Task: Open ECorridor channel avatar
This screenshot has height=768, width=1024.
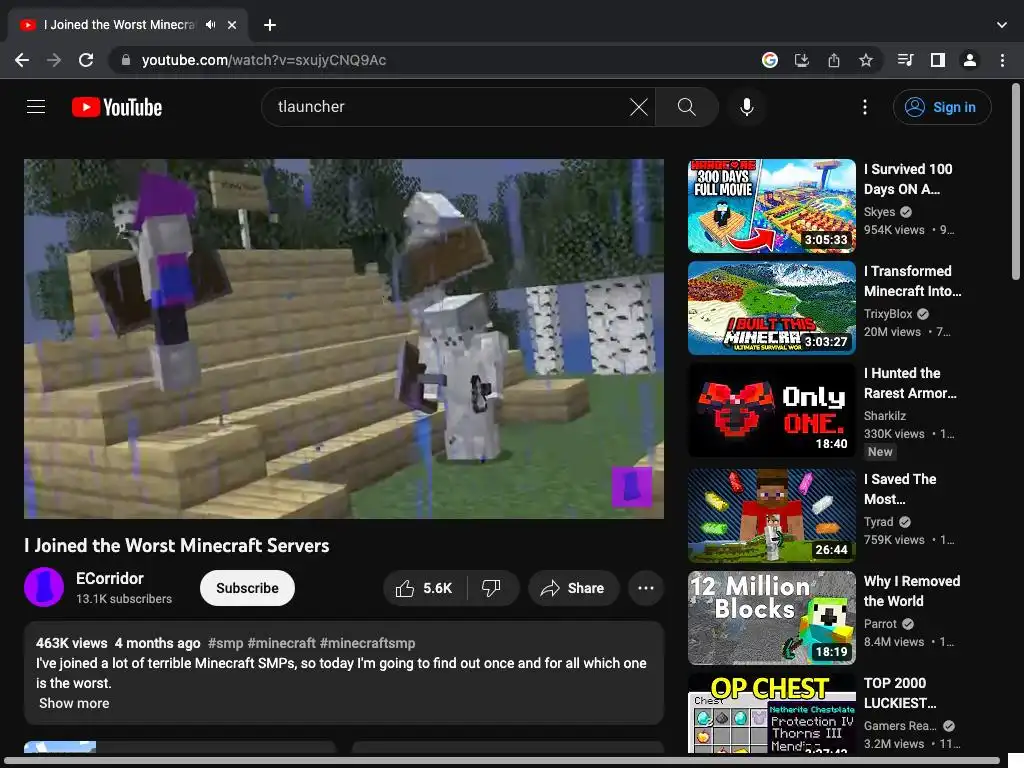Action: click(x=44, y=587)
